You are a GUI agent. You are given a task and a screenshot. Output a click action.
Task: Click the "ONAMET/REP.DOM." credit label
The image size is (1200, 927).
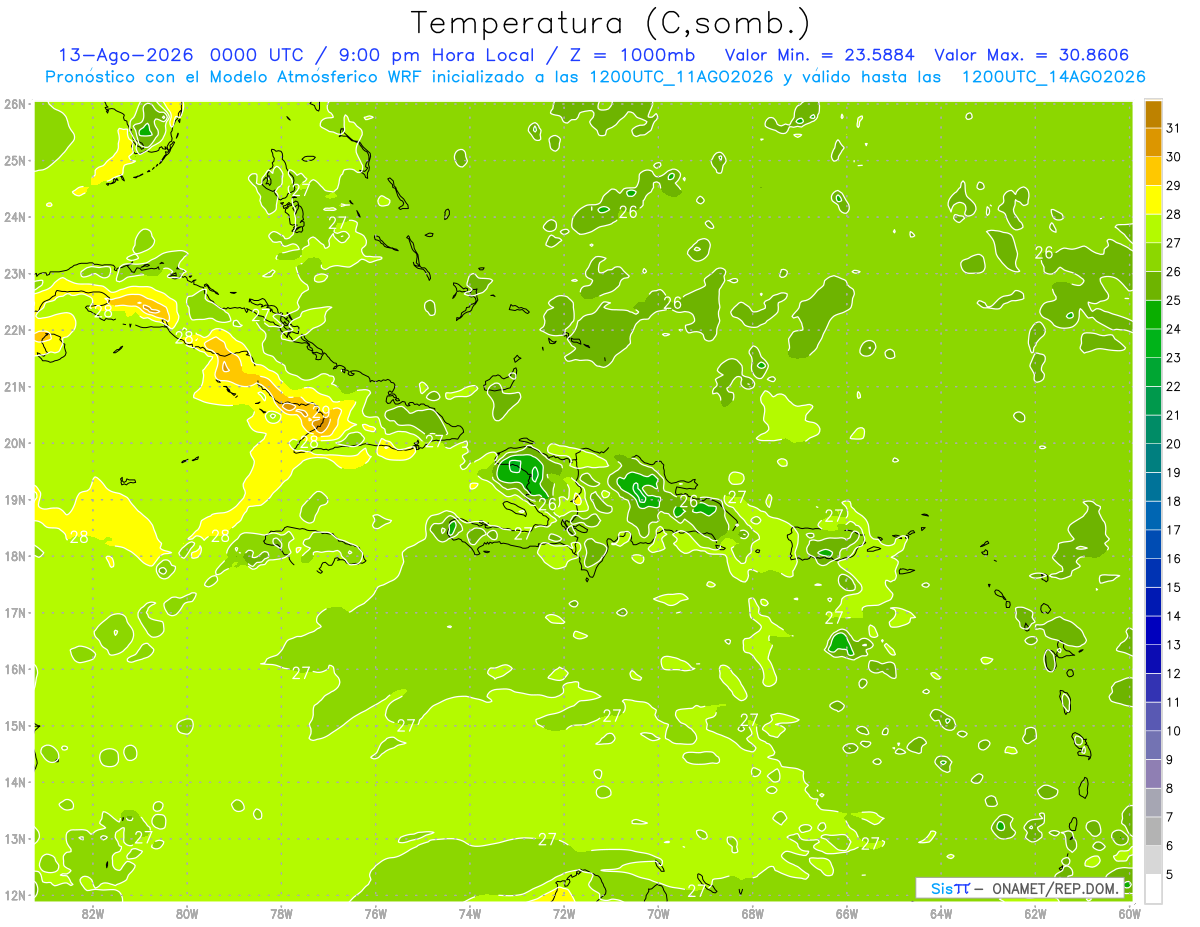tap(1054, 888)
